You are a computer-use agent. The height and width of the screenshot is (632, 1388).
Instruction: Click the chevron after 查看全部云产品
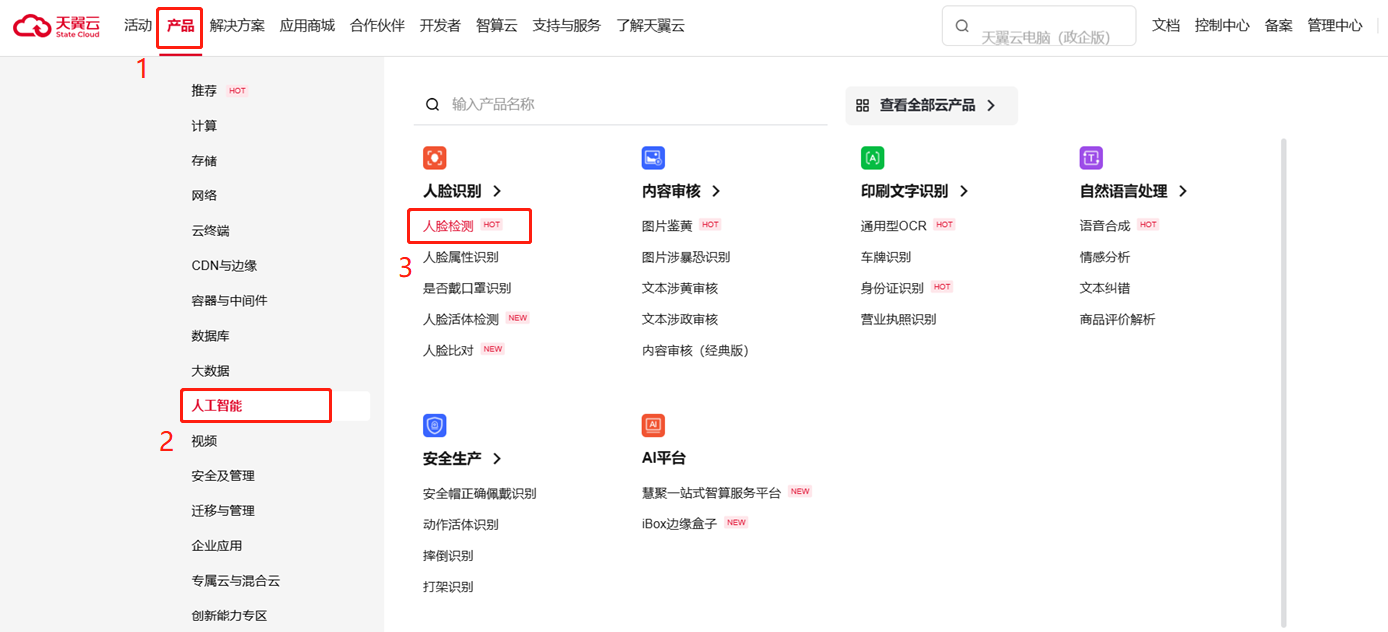tap(991, 105)
